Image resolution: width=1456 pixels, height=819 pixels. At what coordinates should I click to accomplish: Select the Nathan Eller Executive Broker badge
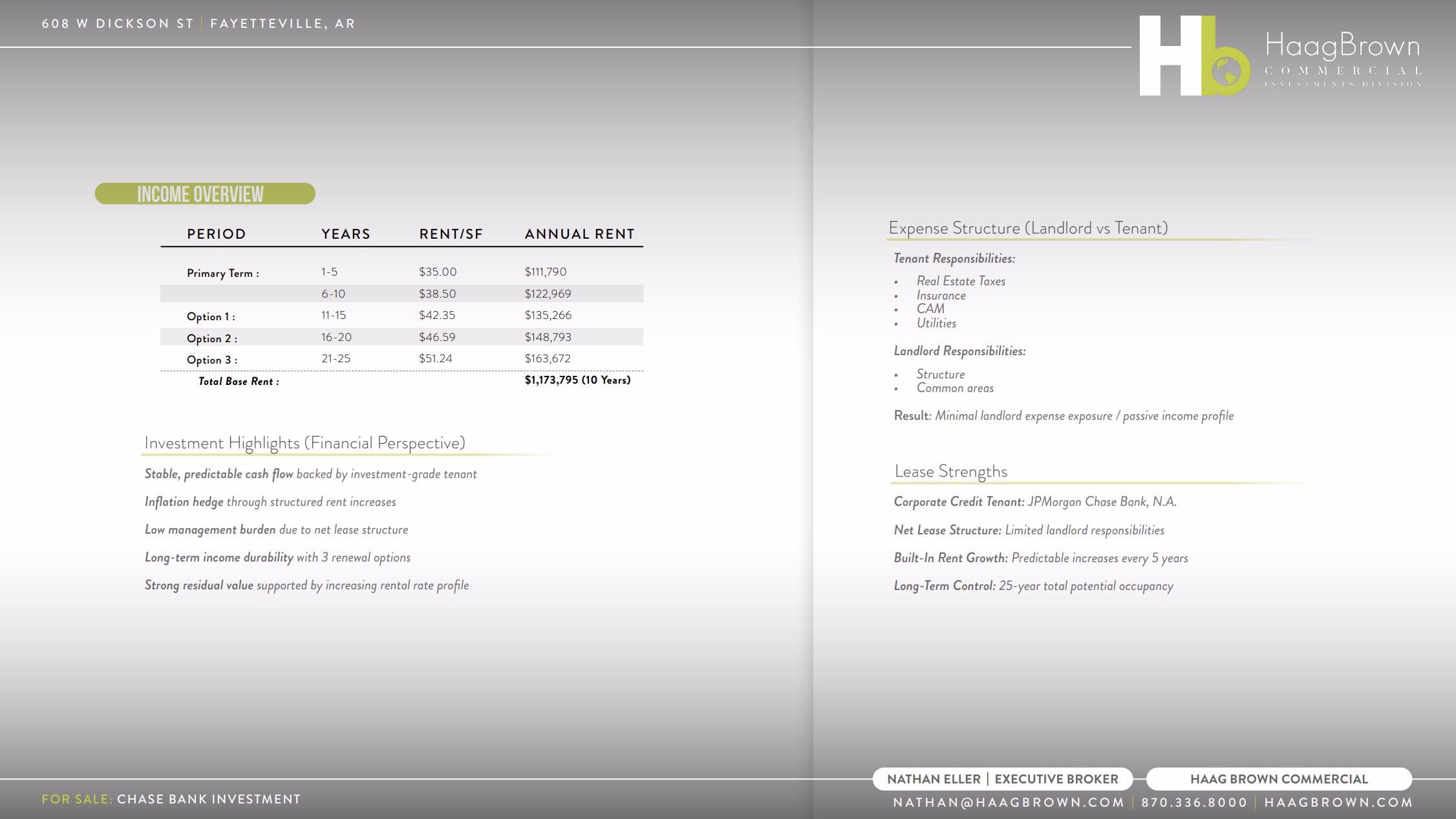tap(1003, 779)
